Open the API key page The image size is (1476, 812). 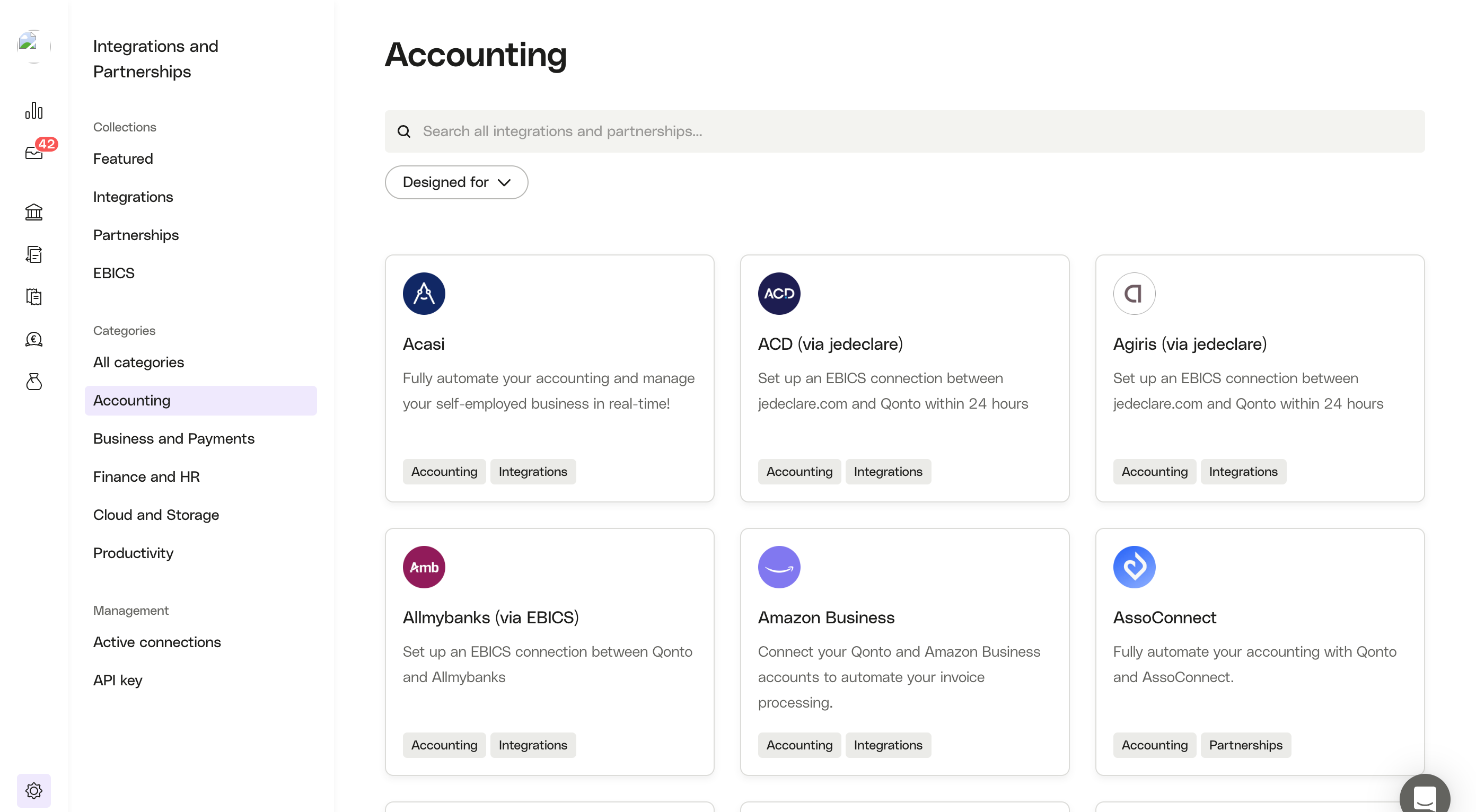(x=118, y=681)
